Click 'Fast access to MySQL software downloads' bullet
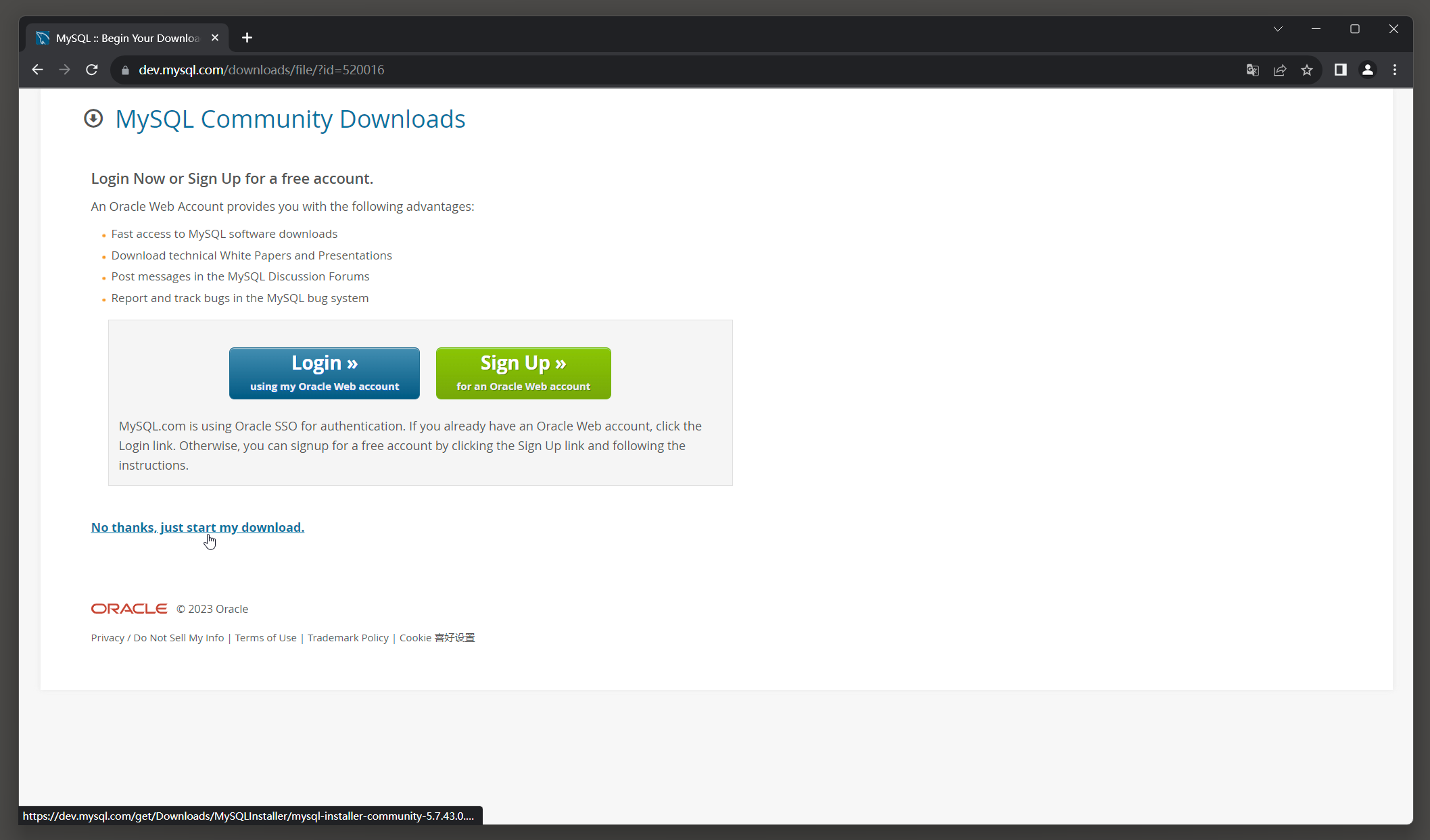This screenshot has width=1430, height=840. [x=224, y=234]
